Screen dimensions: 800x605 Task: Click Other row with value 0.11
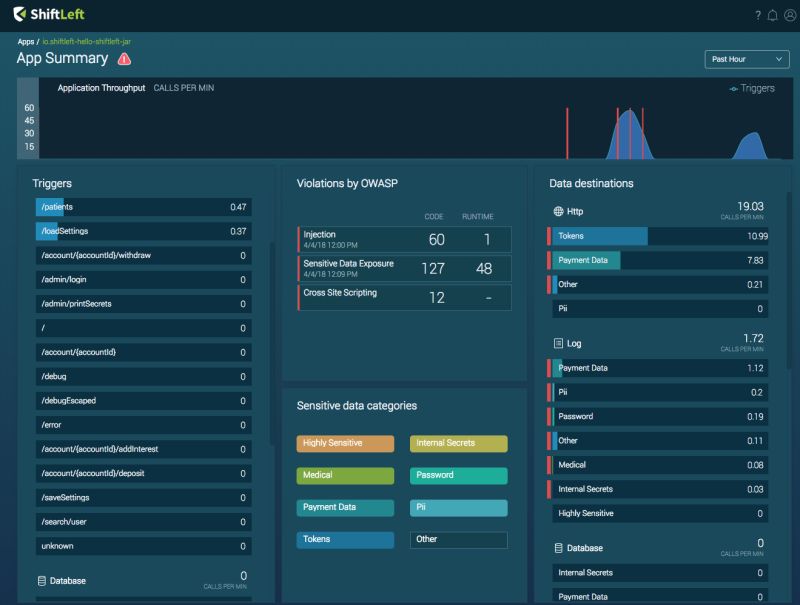pos(658,441)
